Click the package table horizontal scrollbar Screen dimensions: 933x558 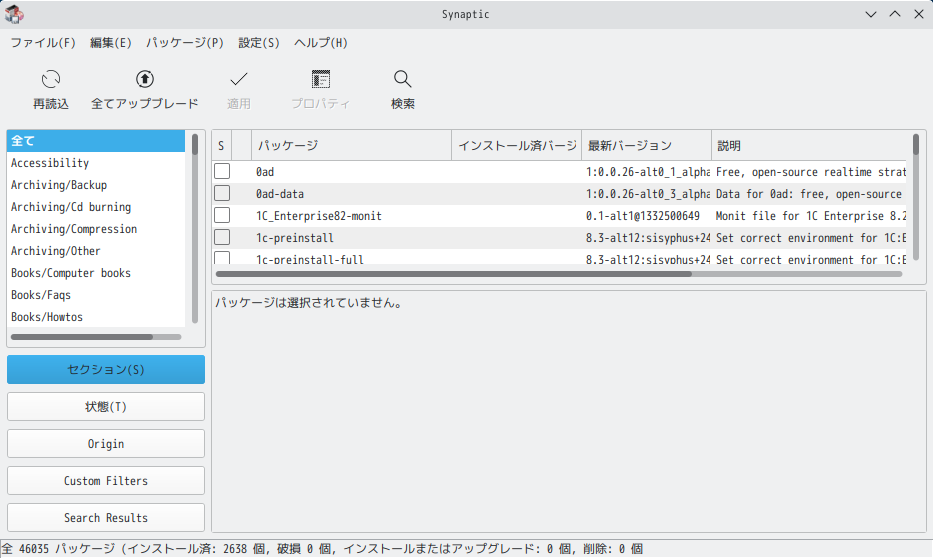click(x=559, y=274)
